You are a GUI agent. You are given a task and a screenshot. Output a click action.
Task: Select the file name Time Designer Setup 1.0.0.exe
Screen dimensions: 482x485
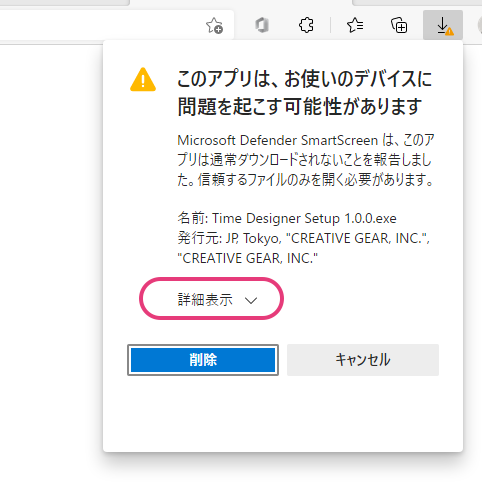click(304, 219)
